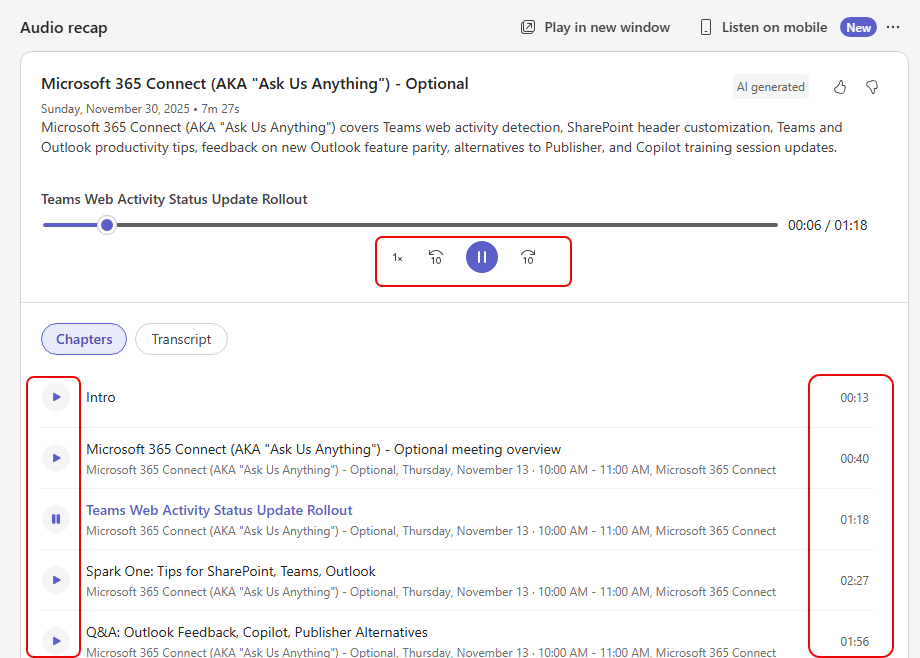
Task: Change the 1x playback speed
Action: click(397, 258)
